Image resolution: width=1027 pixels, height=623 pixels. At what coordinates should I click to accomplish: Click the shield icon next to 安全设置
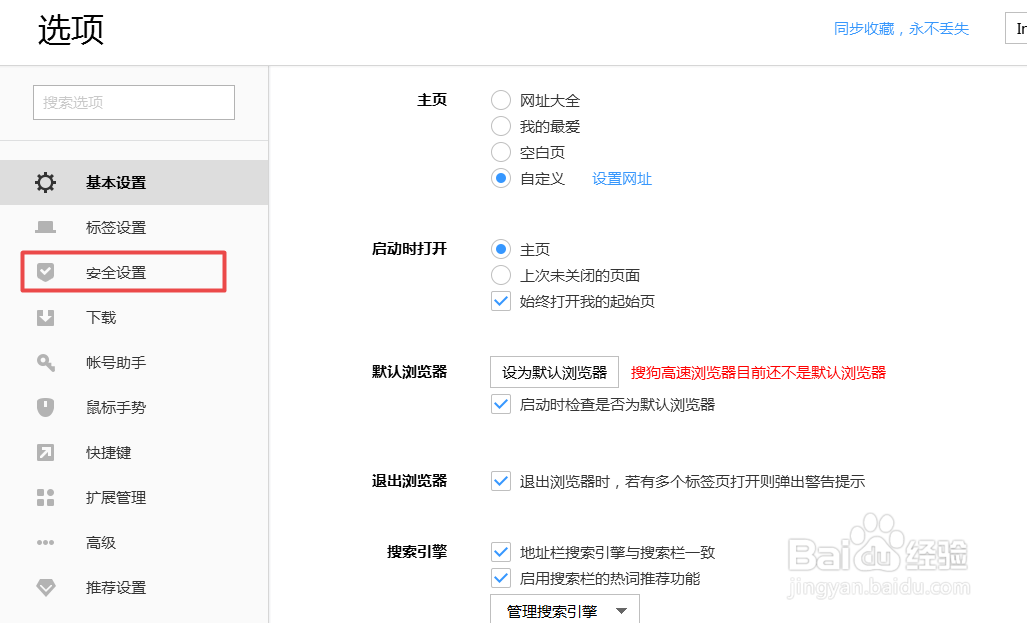(45, 272)
